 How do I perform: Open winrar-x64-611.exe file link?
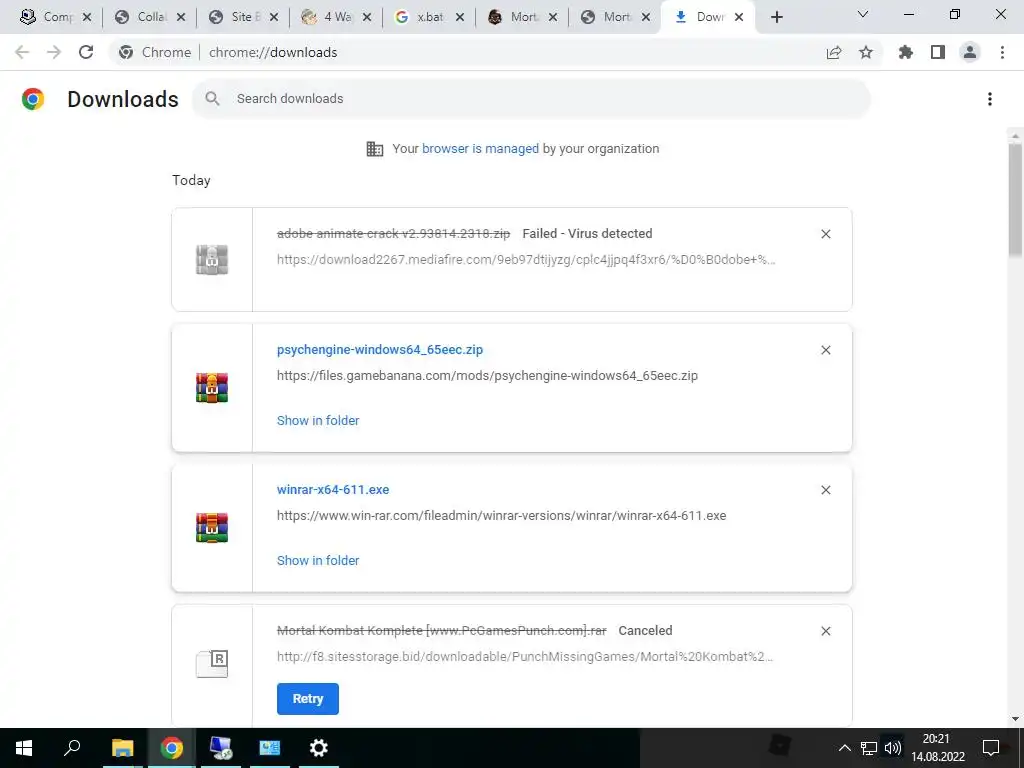[333, 490]
